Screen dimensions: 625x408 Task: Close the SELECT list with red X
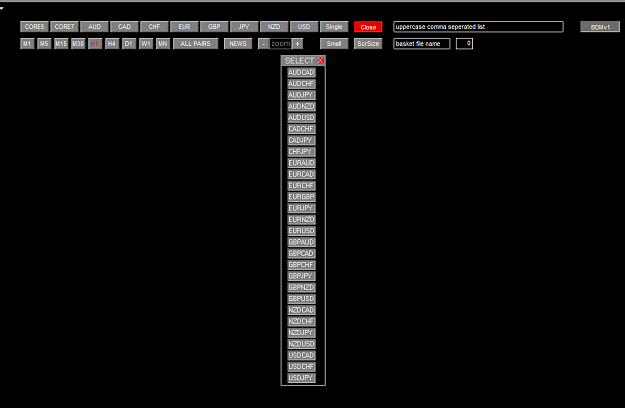[320, 61]
